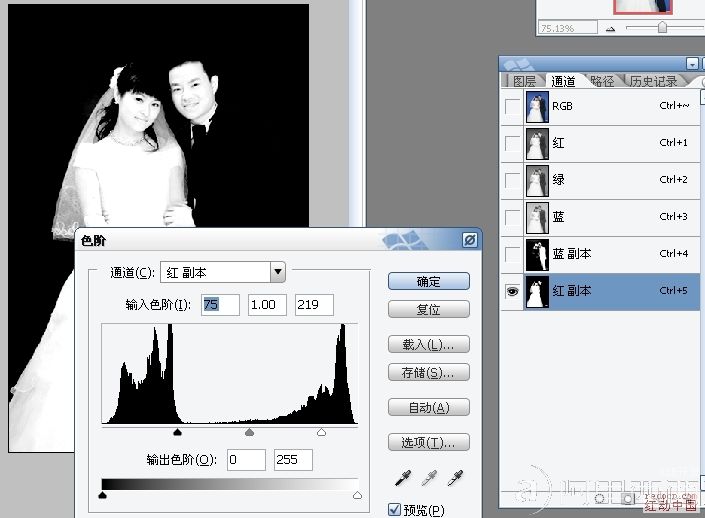
Task: Click the Levels dialog close icon
Action: (469, 240)
